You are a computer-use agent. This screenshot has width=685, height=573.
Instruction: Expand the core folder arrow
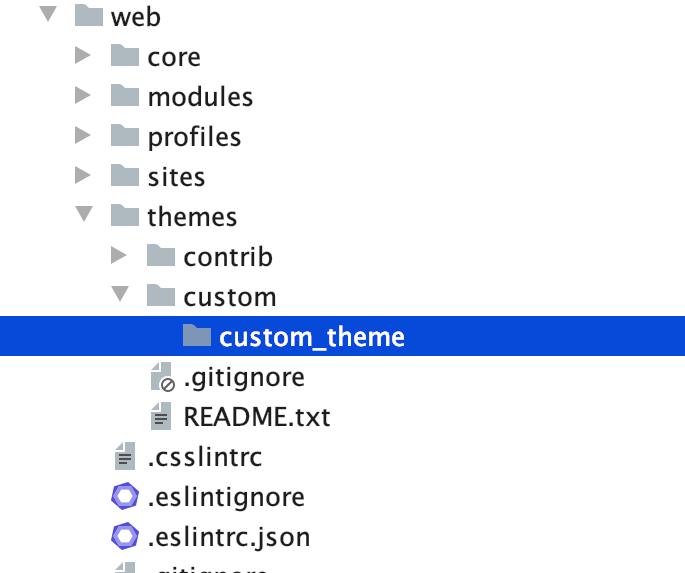tap(84, 57)
